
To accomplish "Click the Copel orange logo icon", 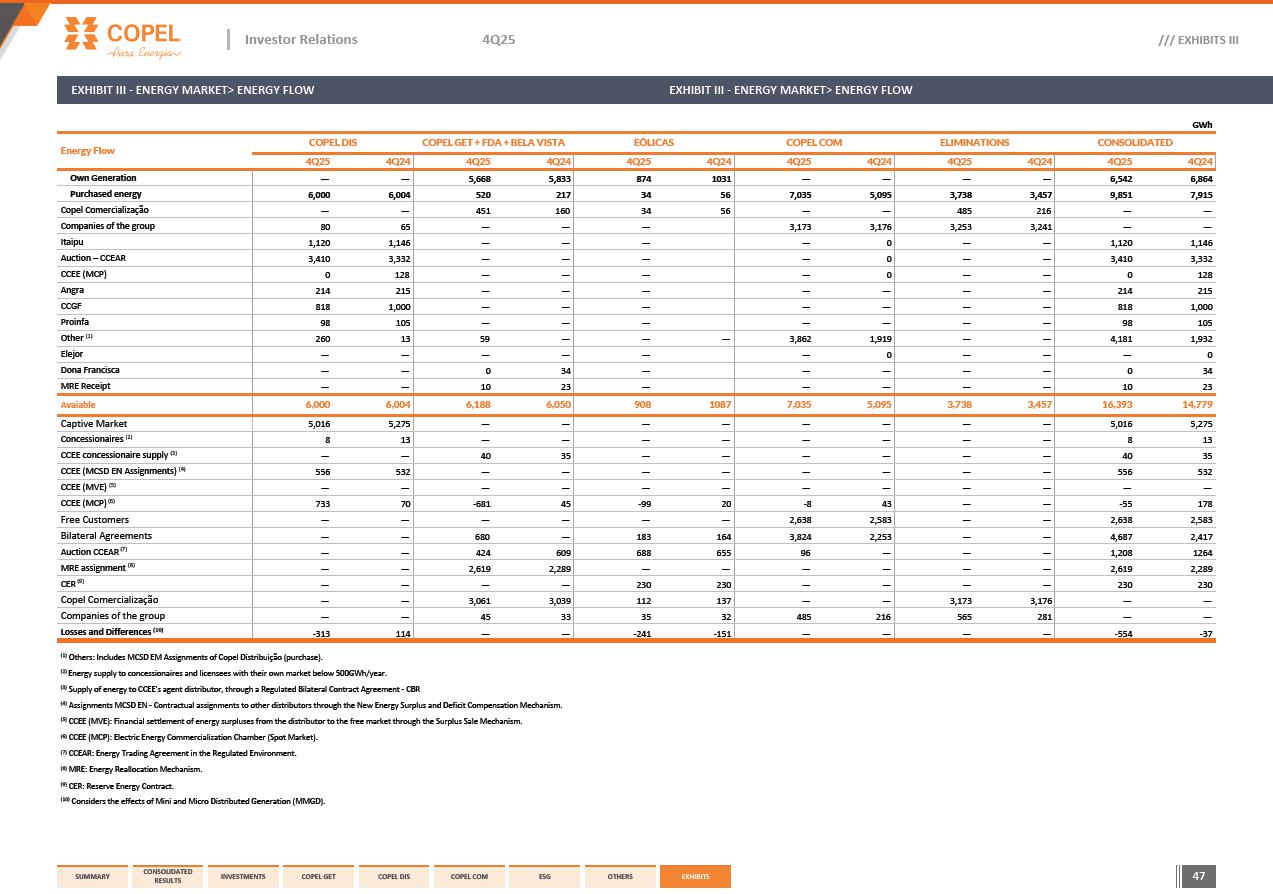I will pos(84,33).
